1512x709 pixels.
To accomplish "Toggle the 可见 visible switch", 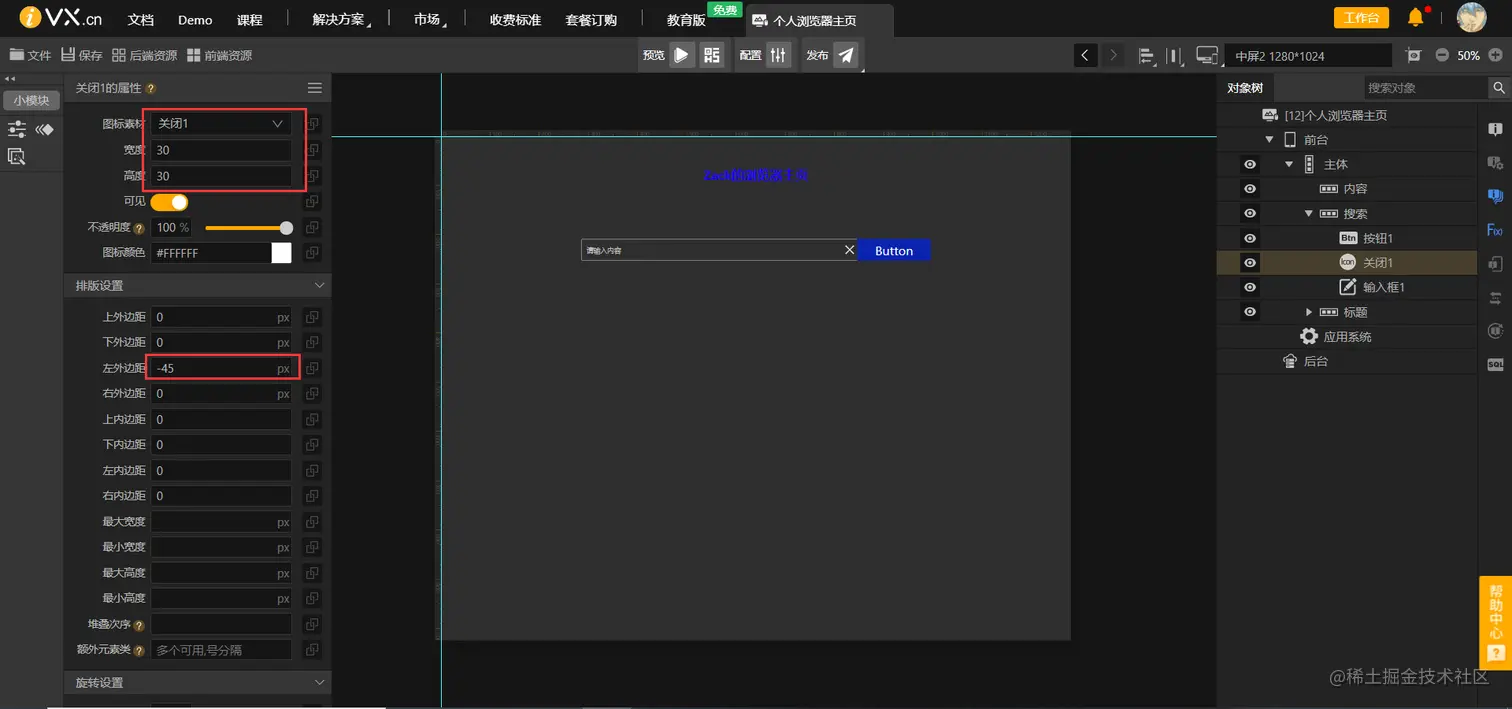I will pos(170,202).
